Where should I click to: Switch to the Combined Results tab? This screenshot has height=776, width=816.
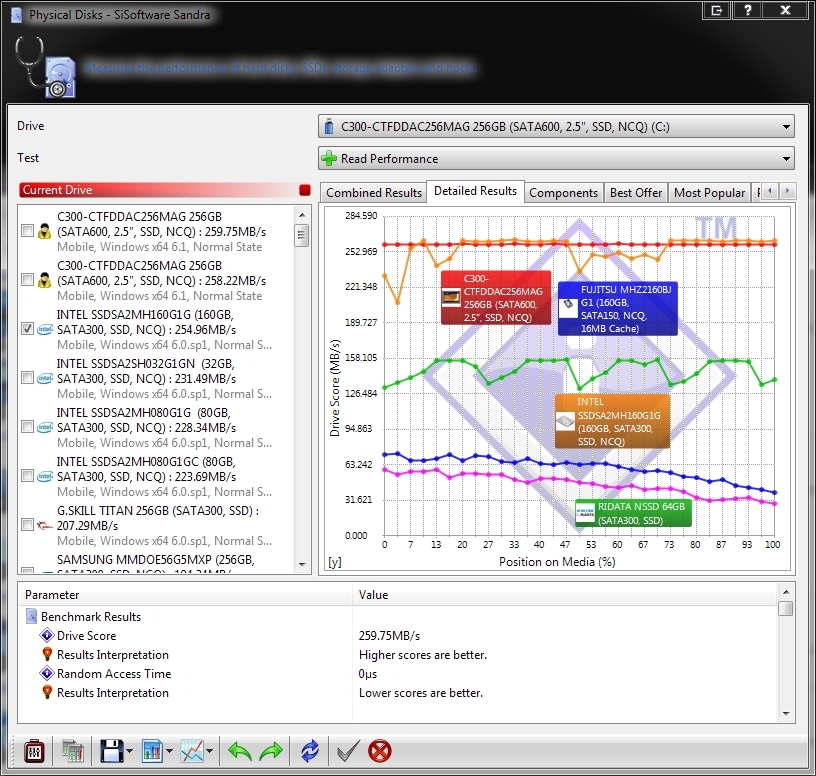click(x=374, y=193)
